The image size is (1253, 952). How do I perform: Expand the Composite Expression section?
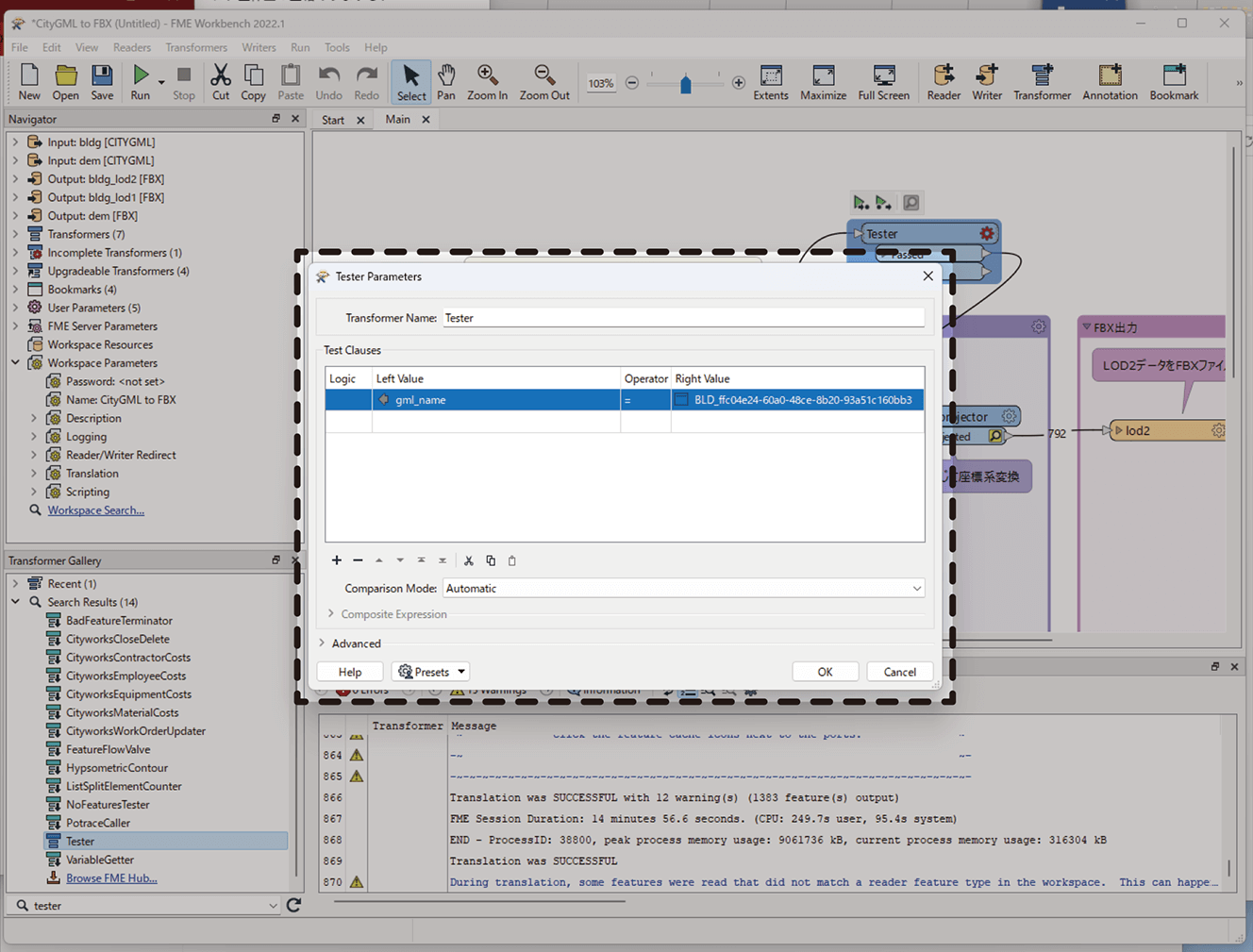[331, 614]
